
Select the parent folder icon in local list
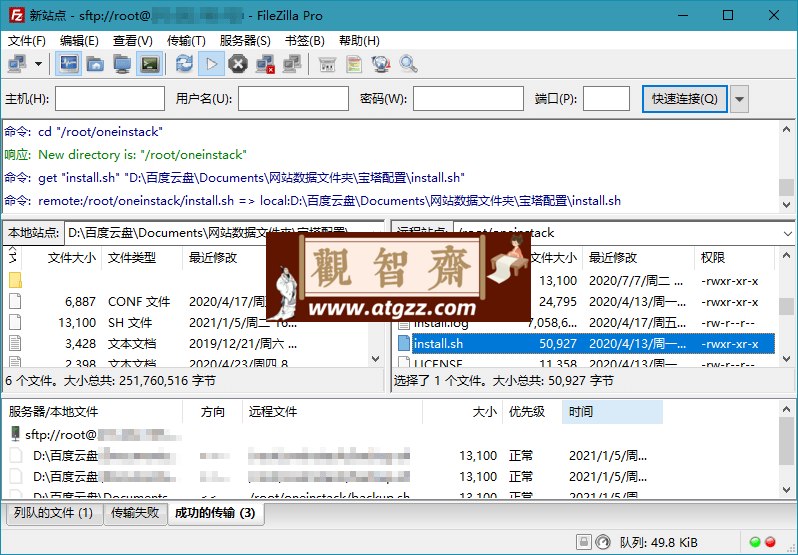coord(15,280)
